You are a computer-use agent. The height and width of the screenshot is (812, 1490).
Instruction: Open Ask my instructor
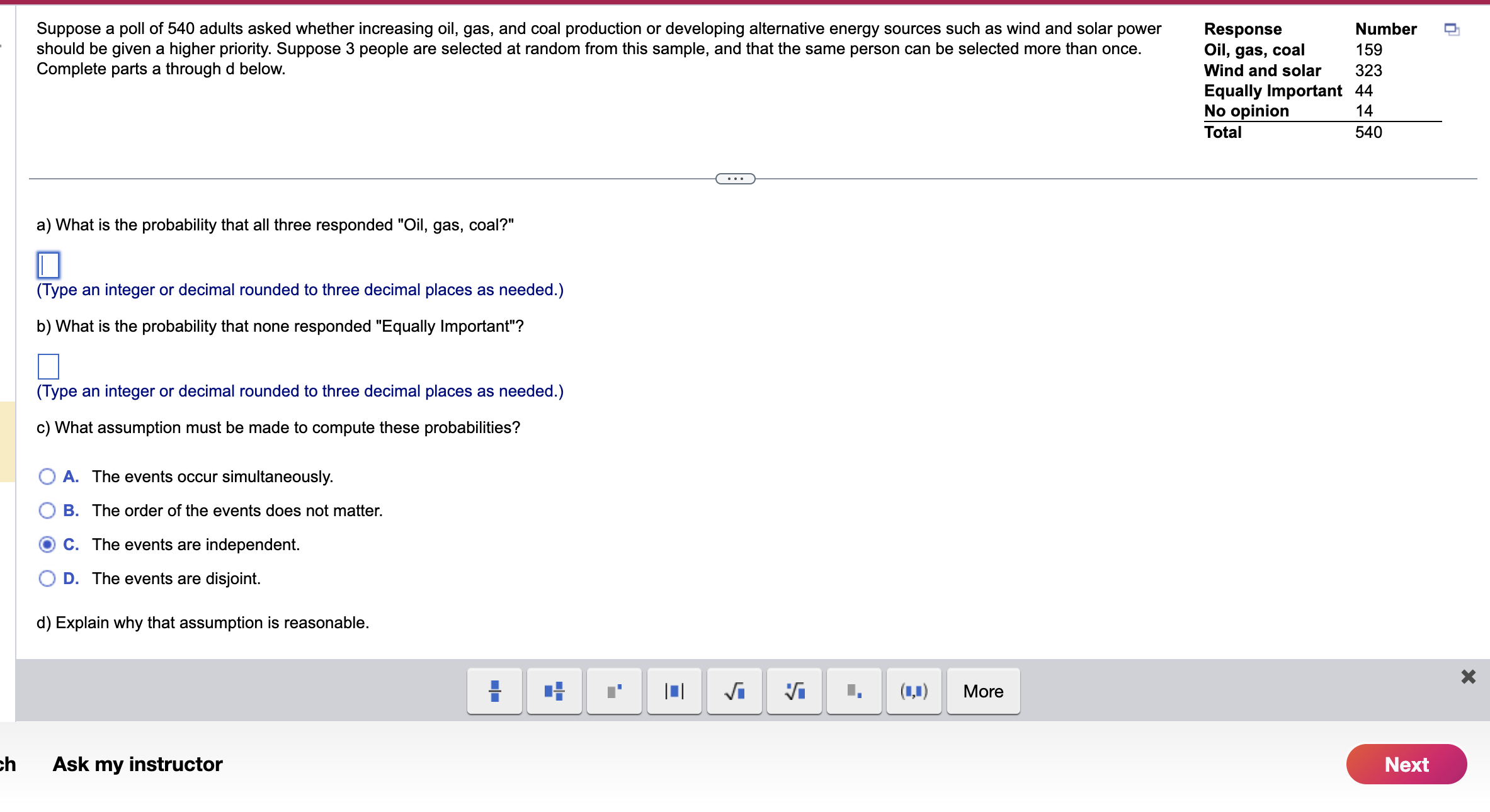(137, 764)
